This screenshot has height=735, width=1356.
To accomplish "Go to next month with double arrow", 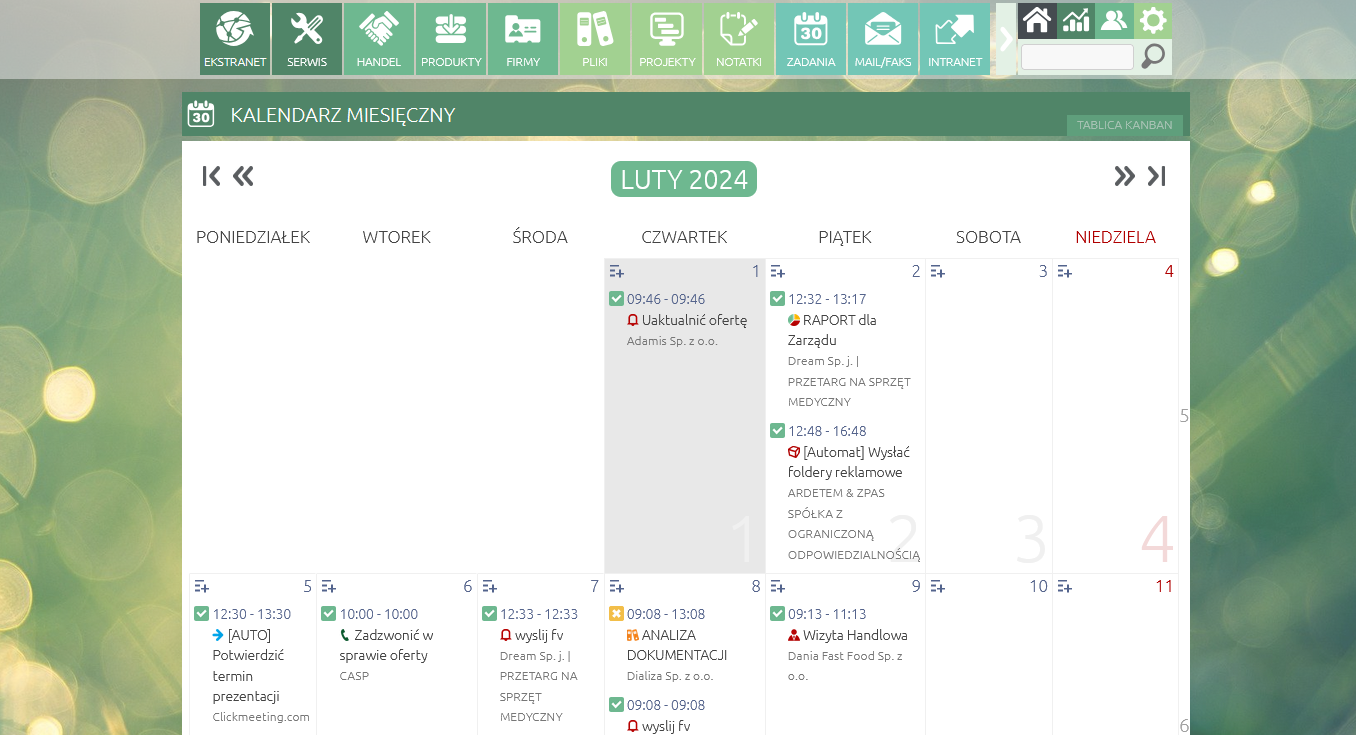I will tap(1124, 176).
